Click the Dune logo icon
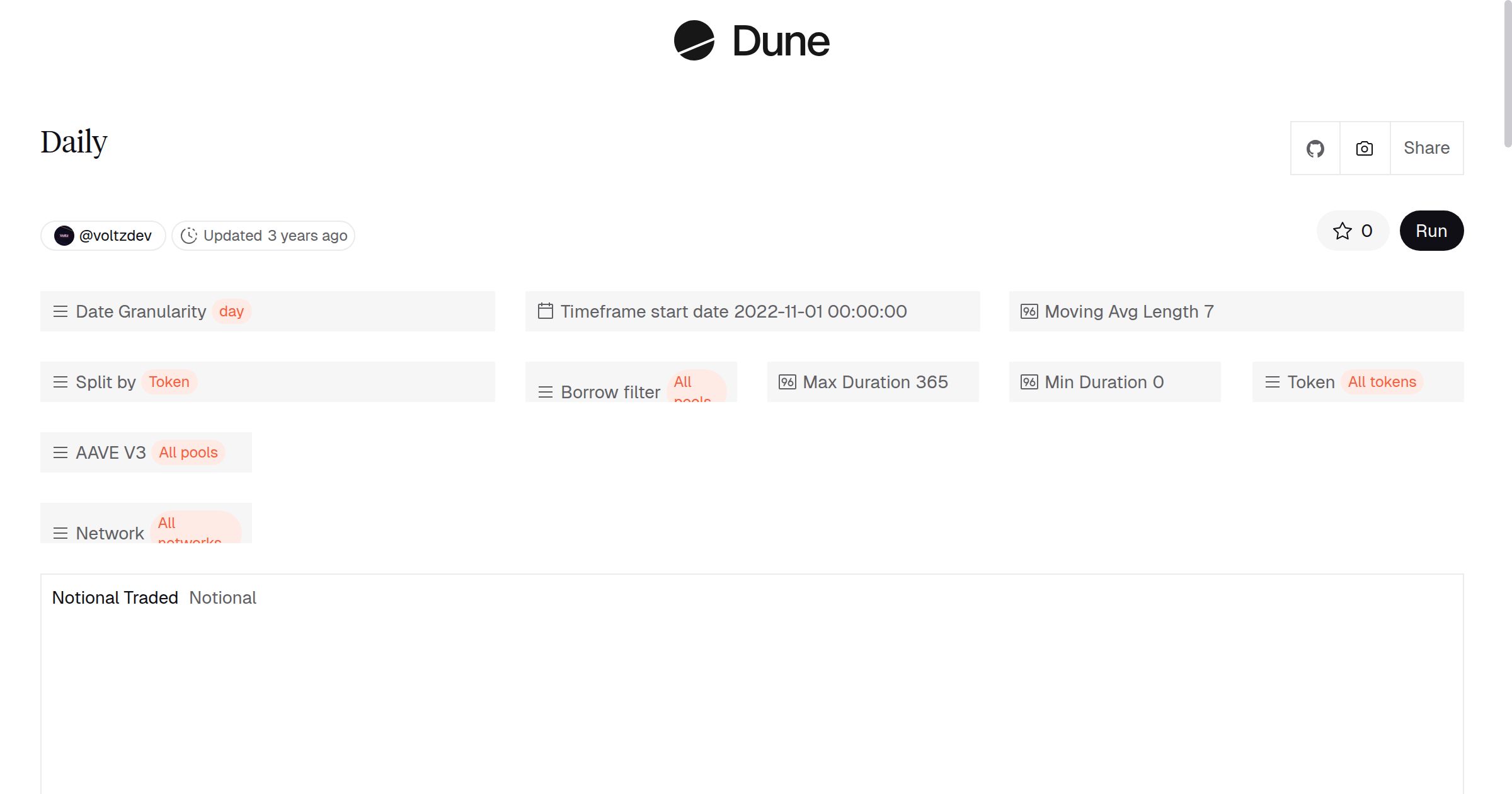The image size is (1512, 794). click(x=694, y=40)
